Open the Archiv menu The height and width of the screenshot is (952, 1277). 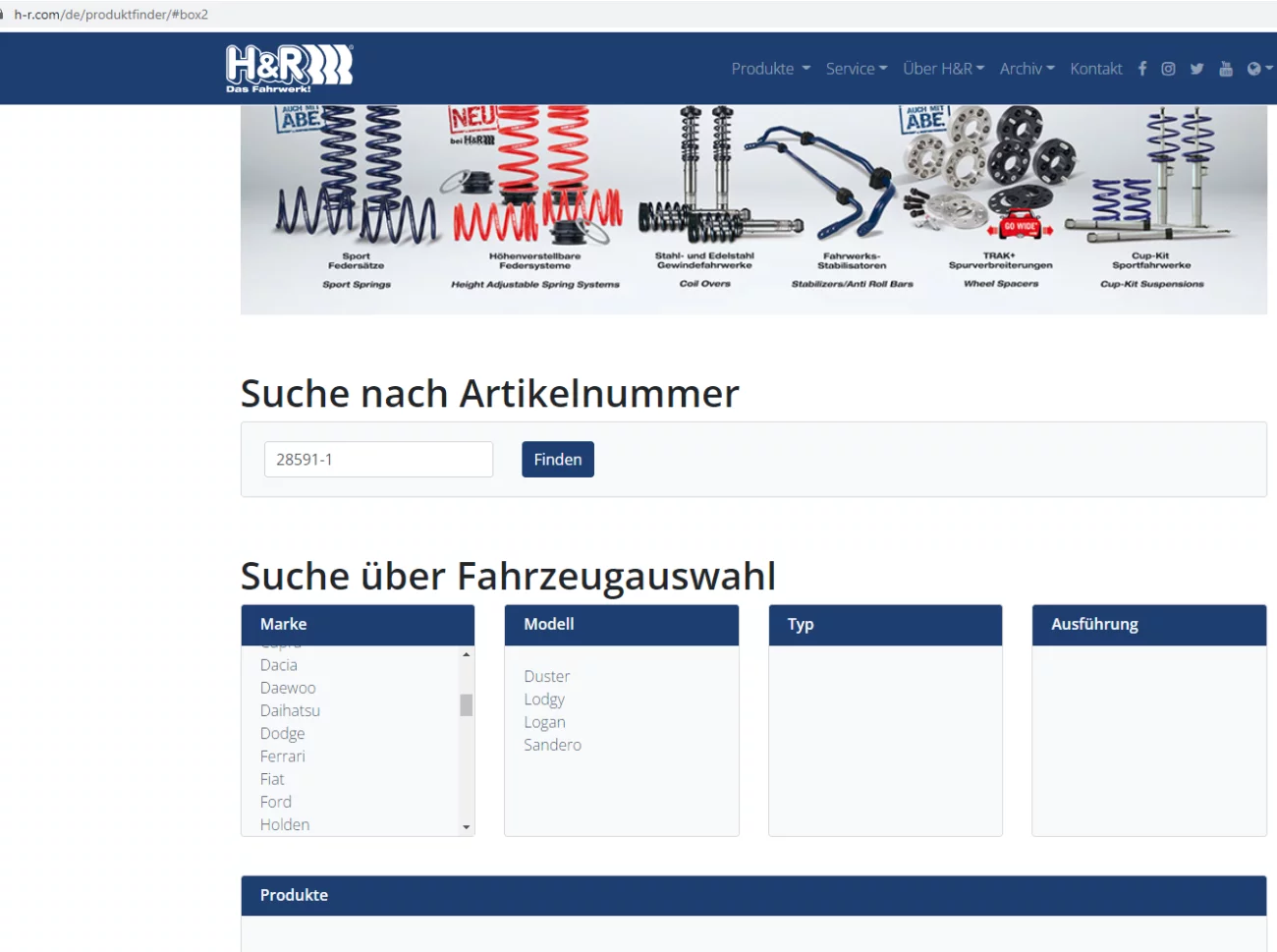click(1027, 69)
